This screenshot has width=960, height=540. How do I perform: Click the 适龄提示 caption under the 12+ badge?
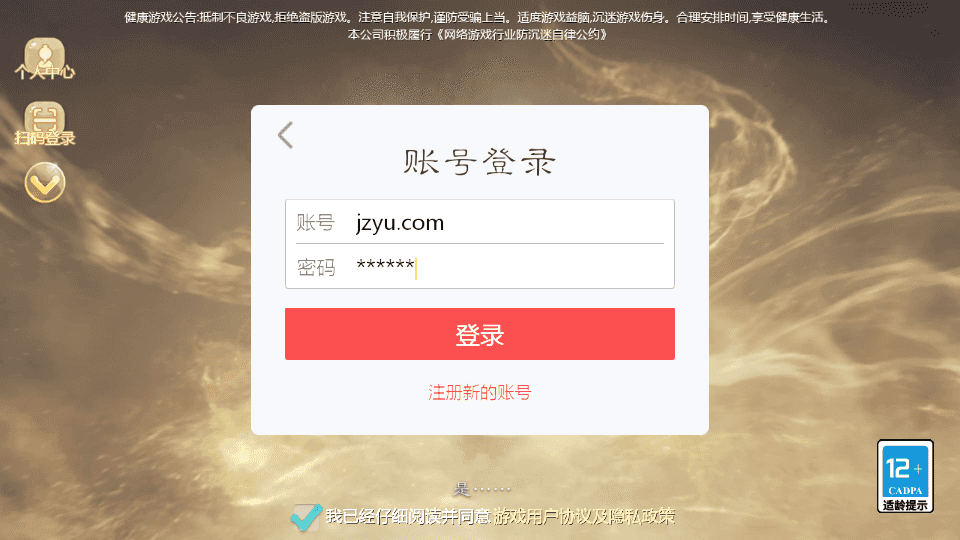click(905, 505)
